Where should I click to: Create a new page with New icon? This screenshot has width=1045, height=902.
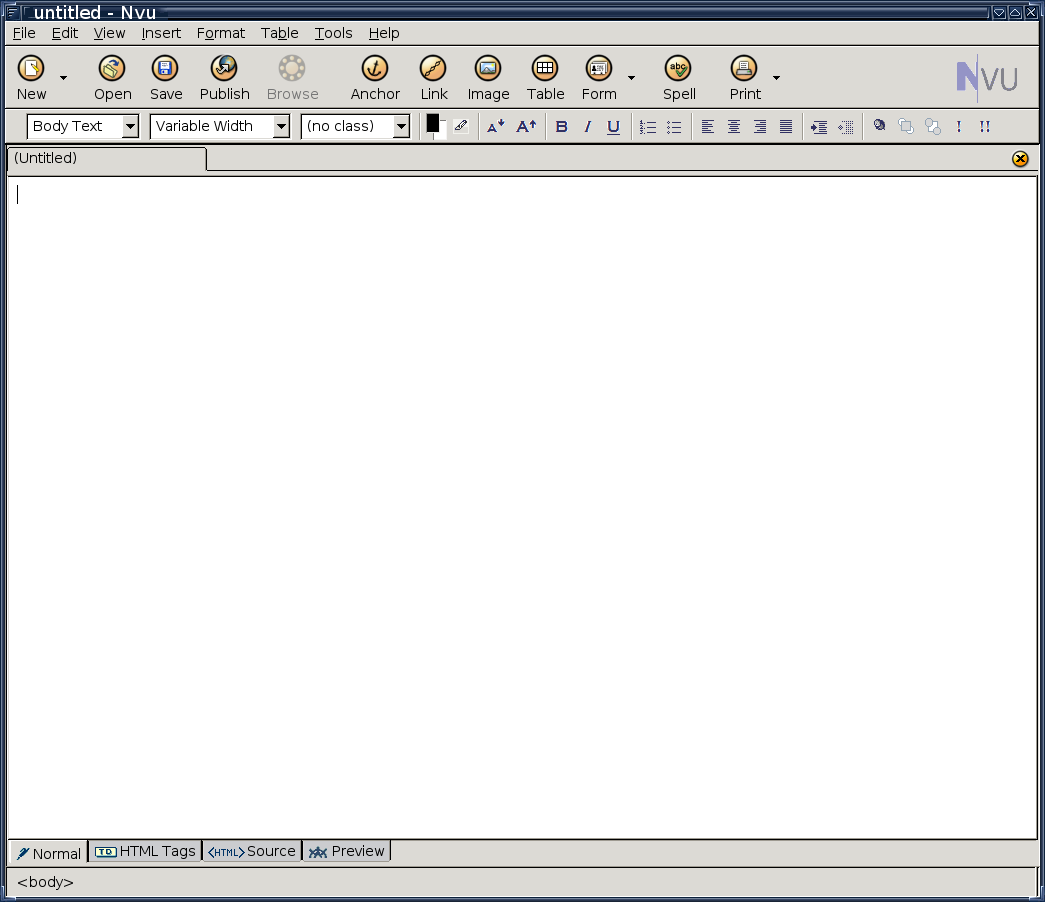31,78
